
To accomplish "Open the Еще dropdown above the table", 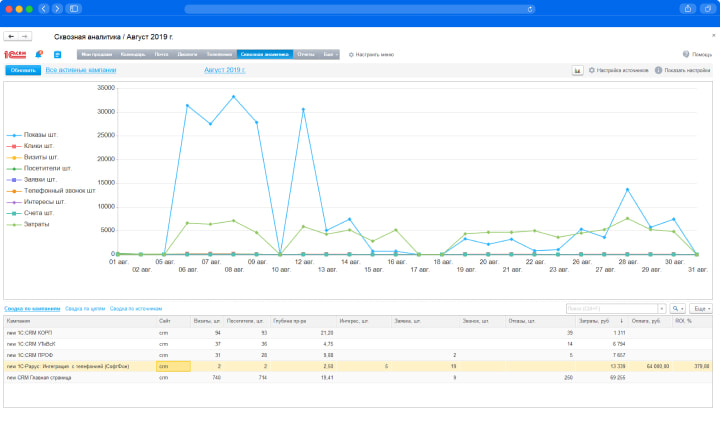I will (x=701, y=309).
